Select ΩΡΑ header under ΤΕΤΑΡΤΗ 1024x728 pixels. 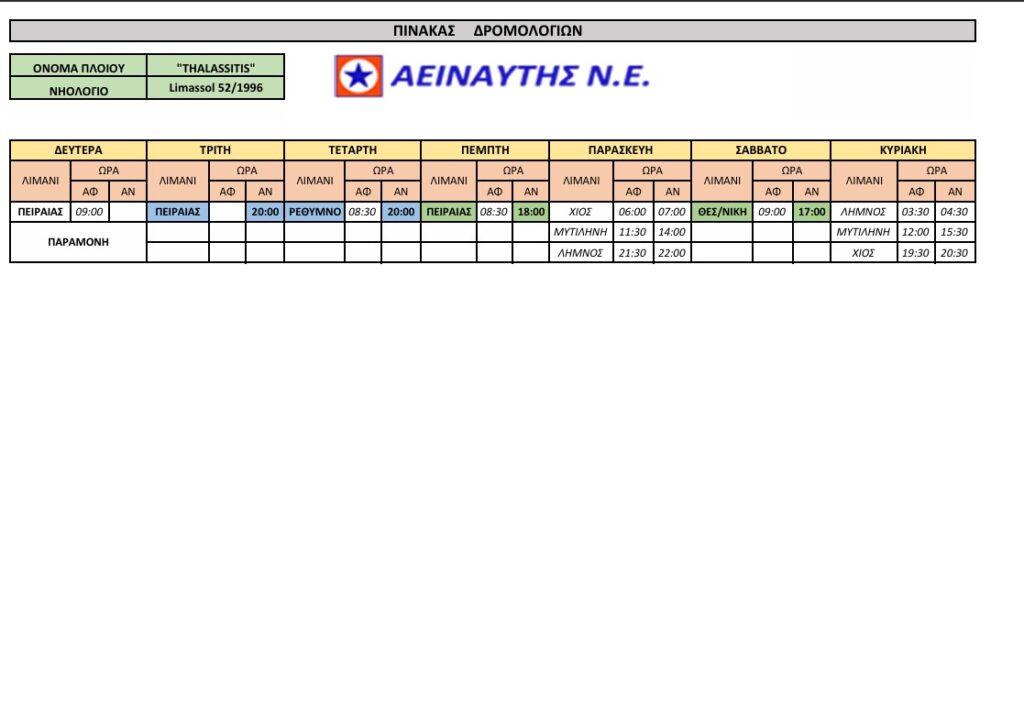383,170
